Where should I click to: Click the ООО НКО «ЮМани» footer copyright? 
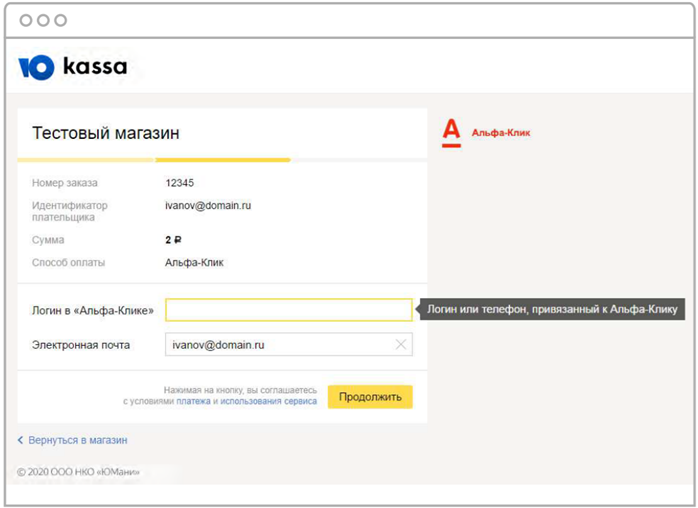pyautogui.click(x=78, y=471)
